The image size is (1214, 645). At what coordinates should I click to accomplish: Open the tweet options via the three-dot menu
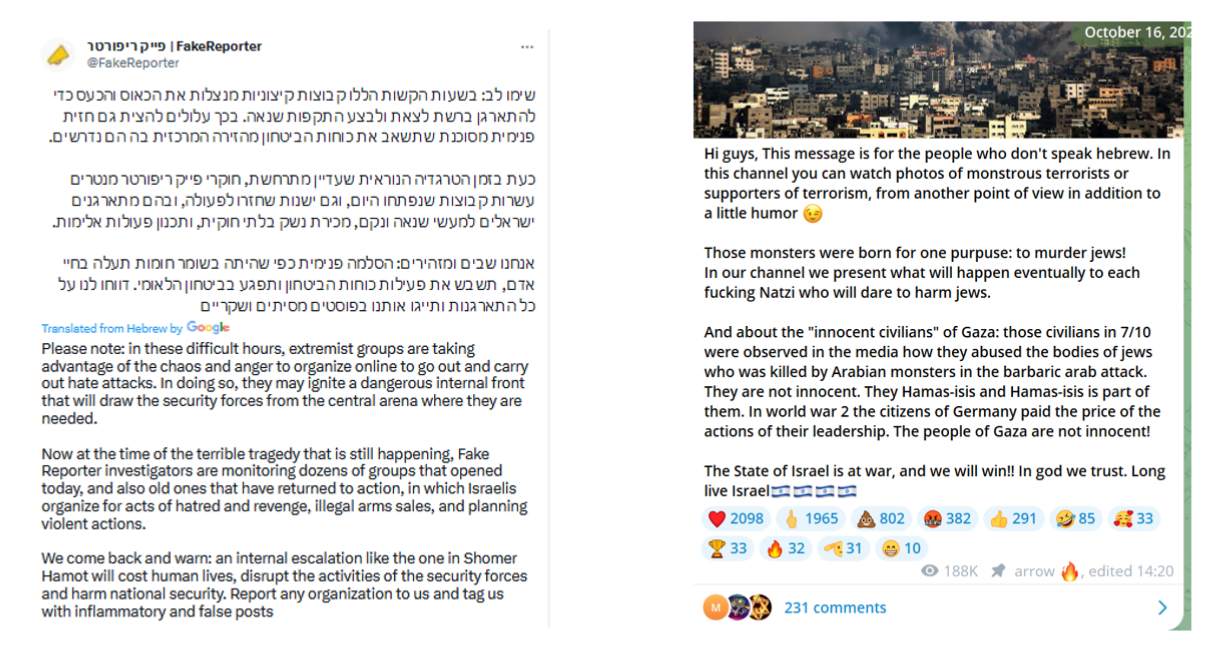pyautogui.click(x=527, y=48)
